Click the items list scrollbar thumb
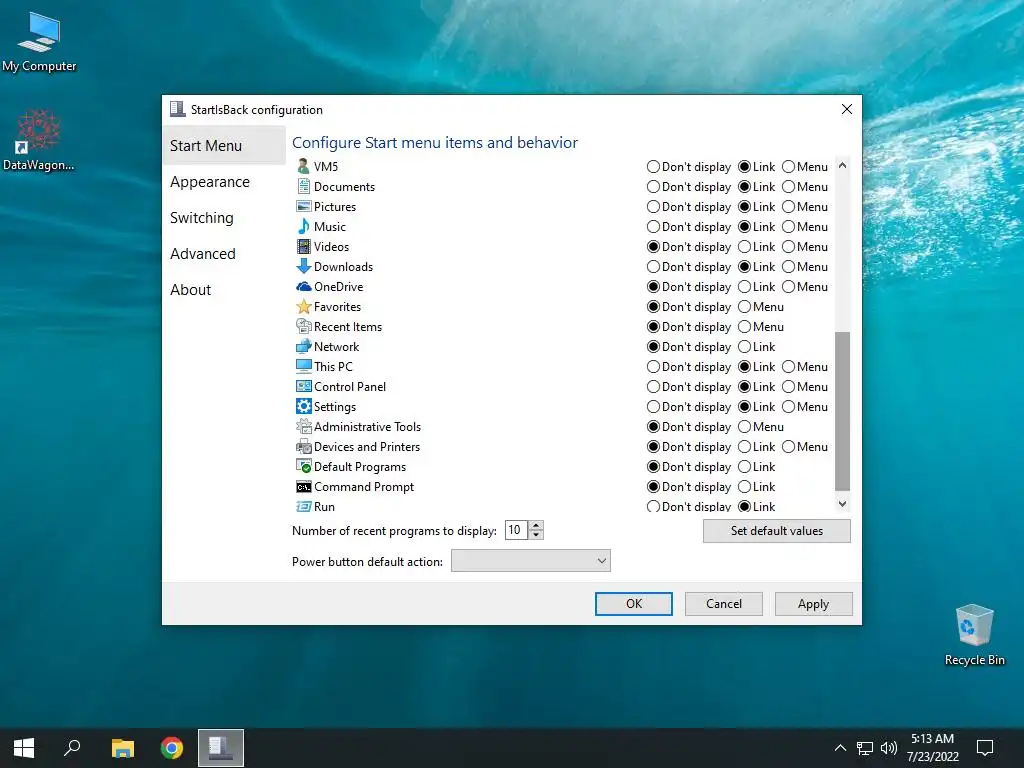The image size is (1024, 768). point(842,411)
